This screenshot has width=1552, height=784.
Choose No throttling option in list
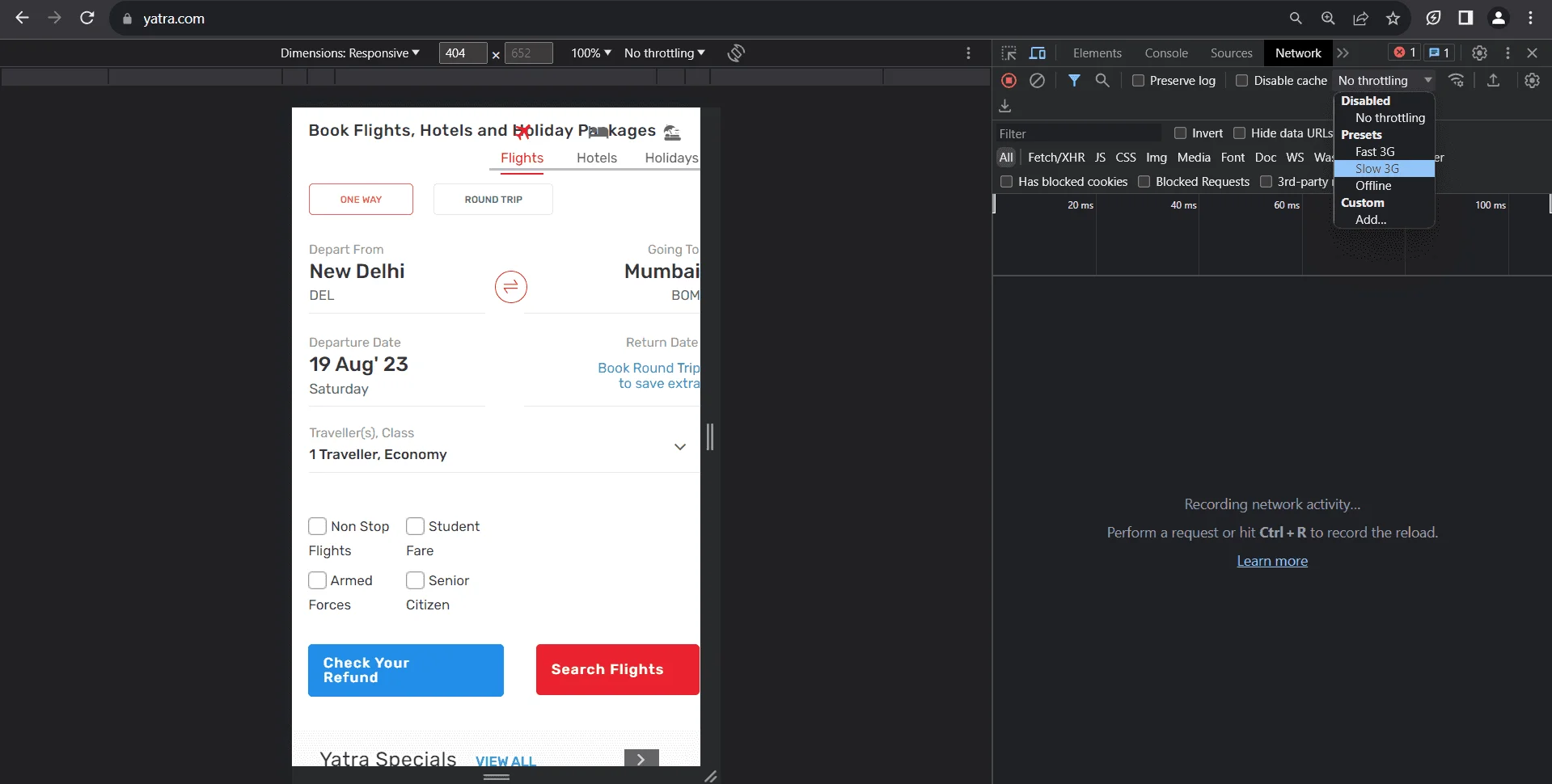pyautogui.click(x=1384, y=118)
